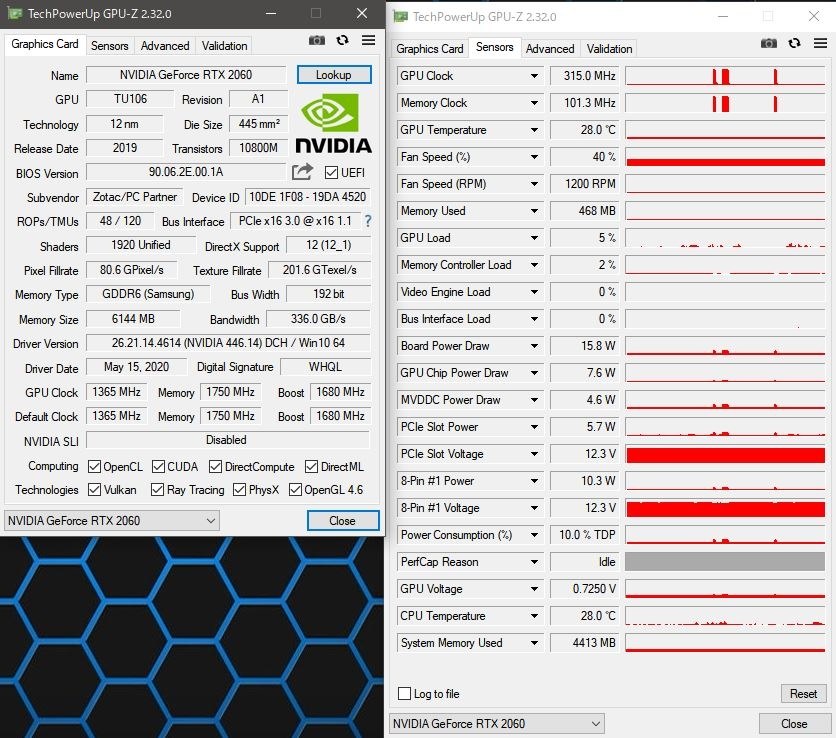Switch to Advanced tab in left window
Image resolution: width=836 pixels, height=738 pixels.
pyautogui.click(x=165, y=46)
